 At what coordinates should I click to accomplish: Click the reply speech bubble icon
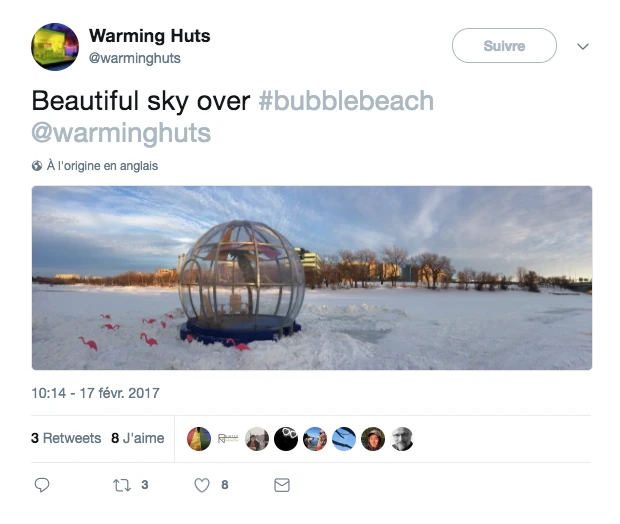[42, 485]
